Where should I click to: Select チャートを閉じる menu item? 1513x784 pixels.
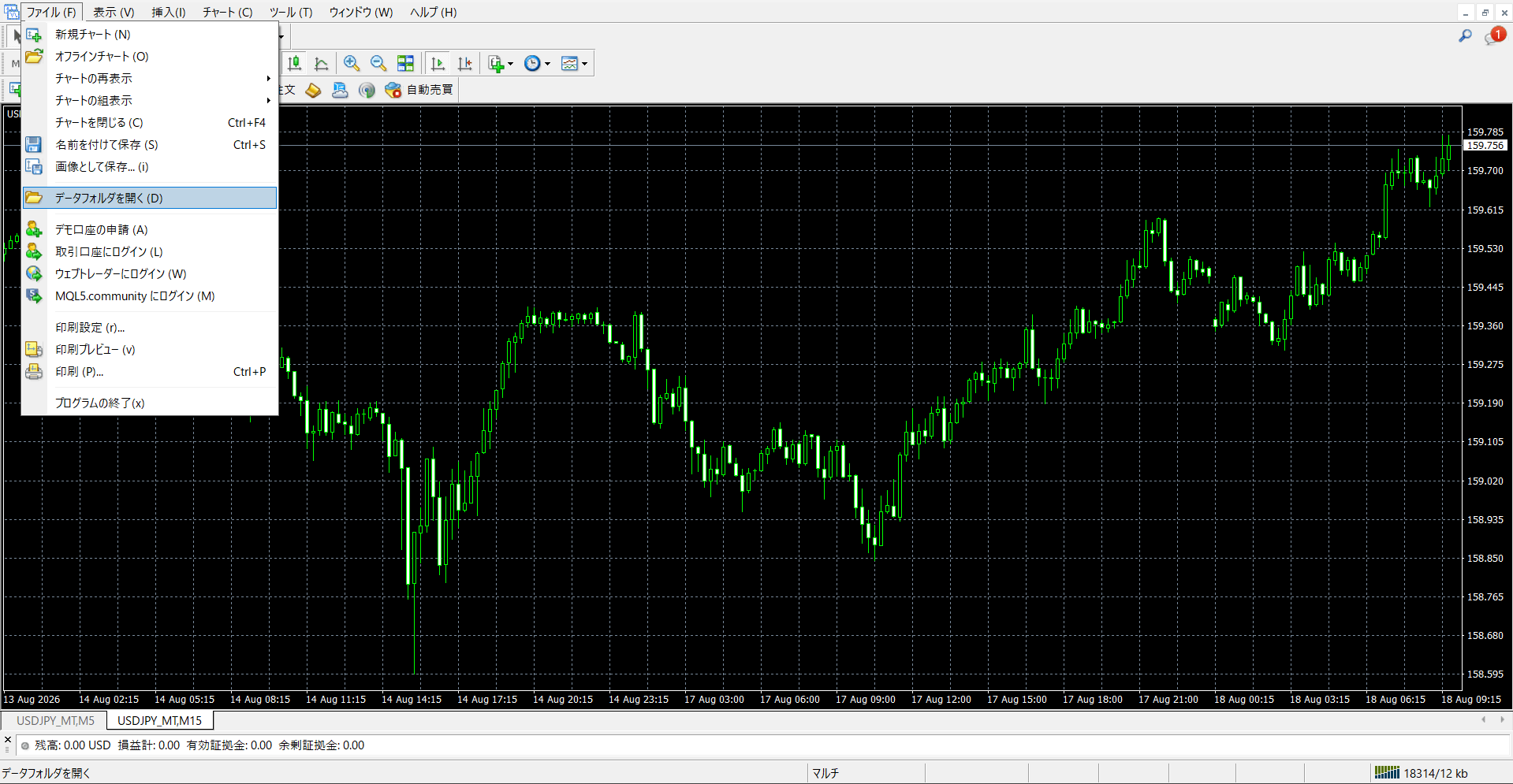150,123
